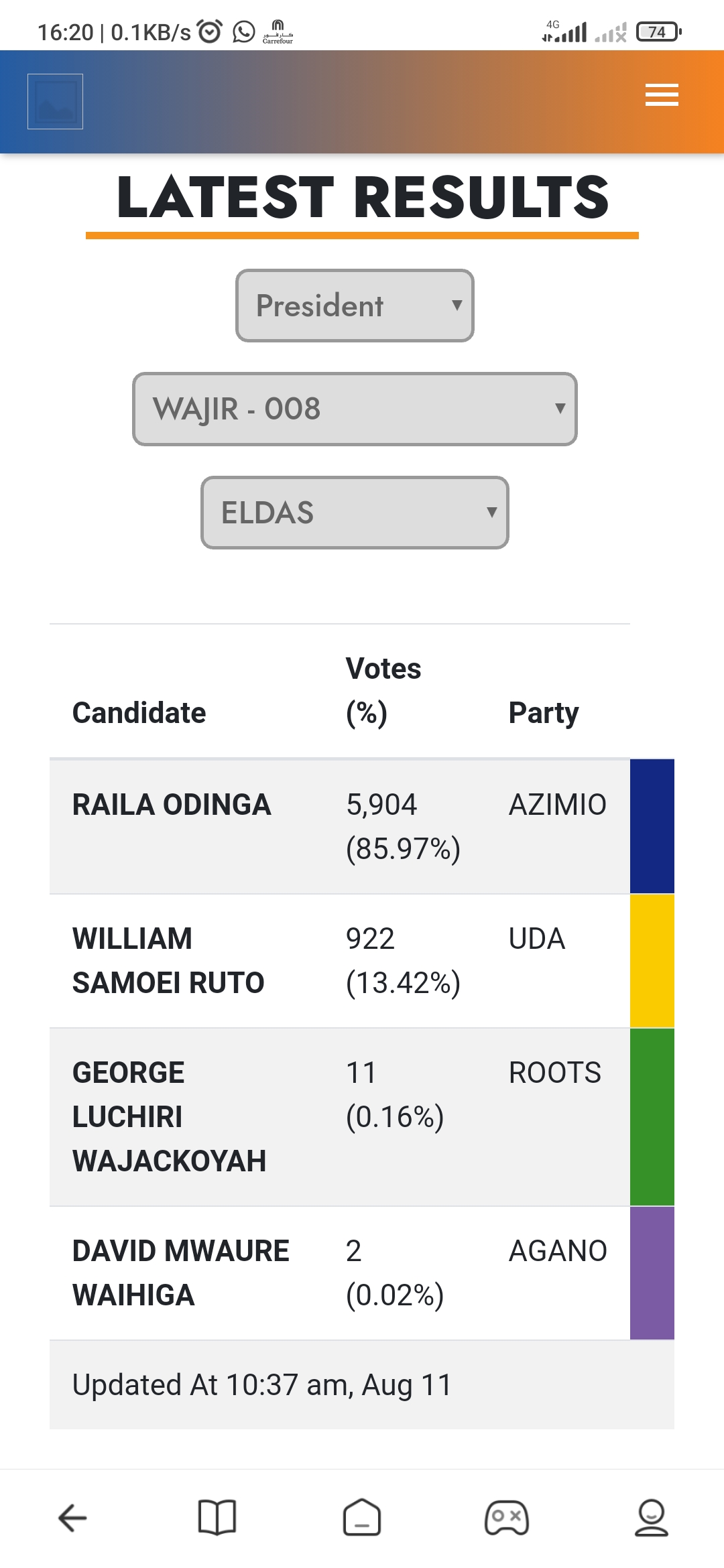This screenshot has height=1568, width=724.
Task: Tap the battery level indicator
Action: coord(658,31)
